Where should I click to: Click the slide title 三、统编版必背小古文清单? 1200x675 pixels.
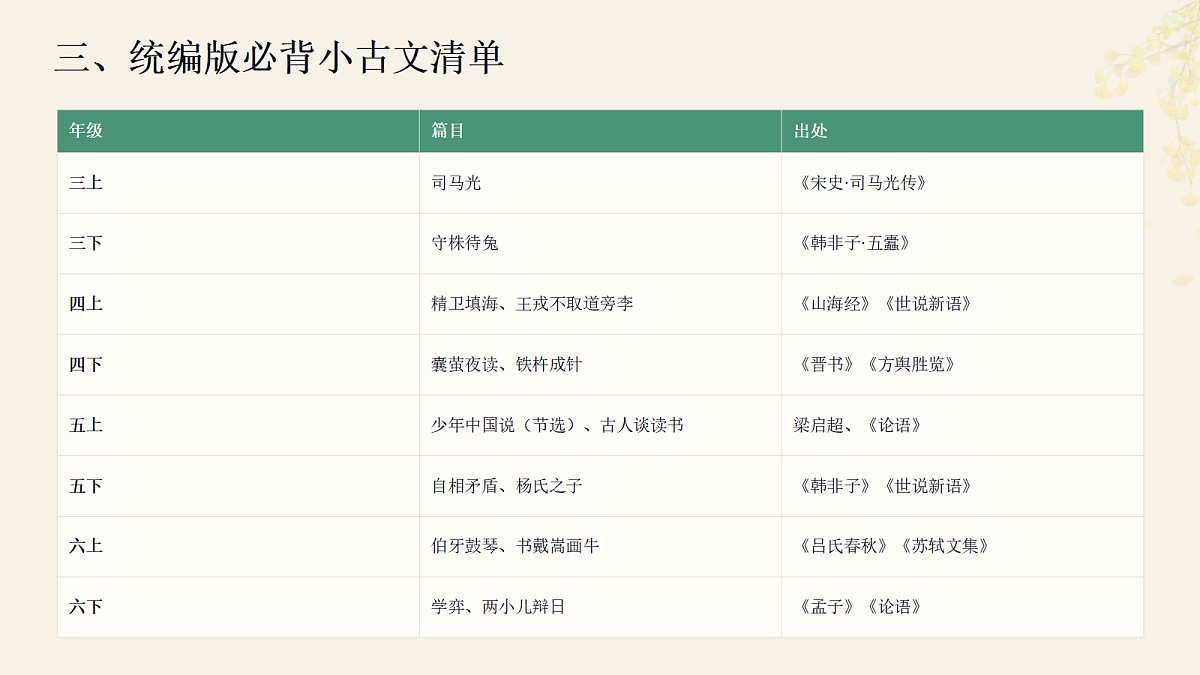pyautogui.click(x=279, y=58)
